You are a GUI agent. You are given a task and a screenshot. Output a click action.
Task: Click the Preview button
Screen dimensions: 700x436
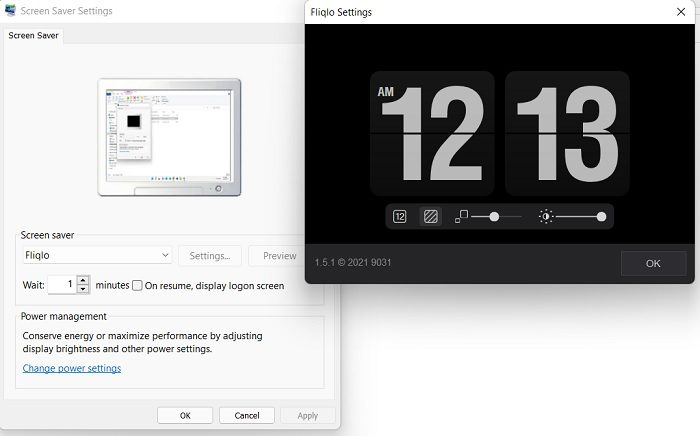pyautogui.click(x=279, y=256)
